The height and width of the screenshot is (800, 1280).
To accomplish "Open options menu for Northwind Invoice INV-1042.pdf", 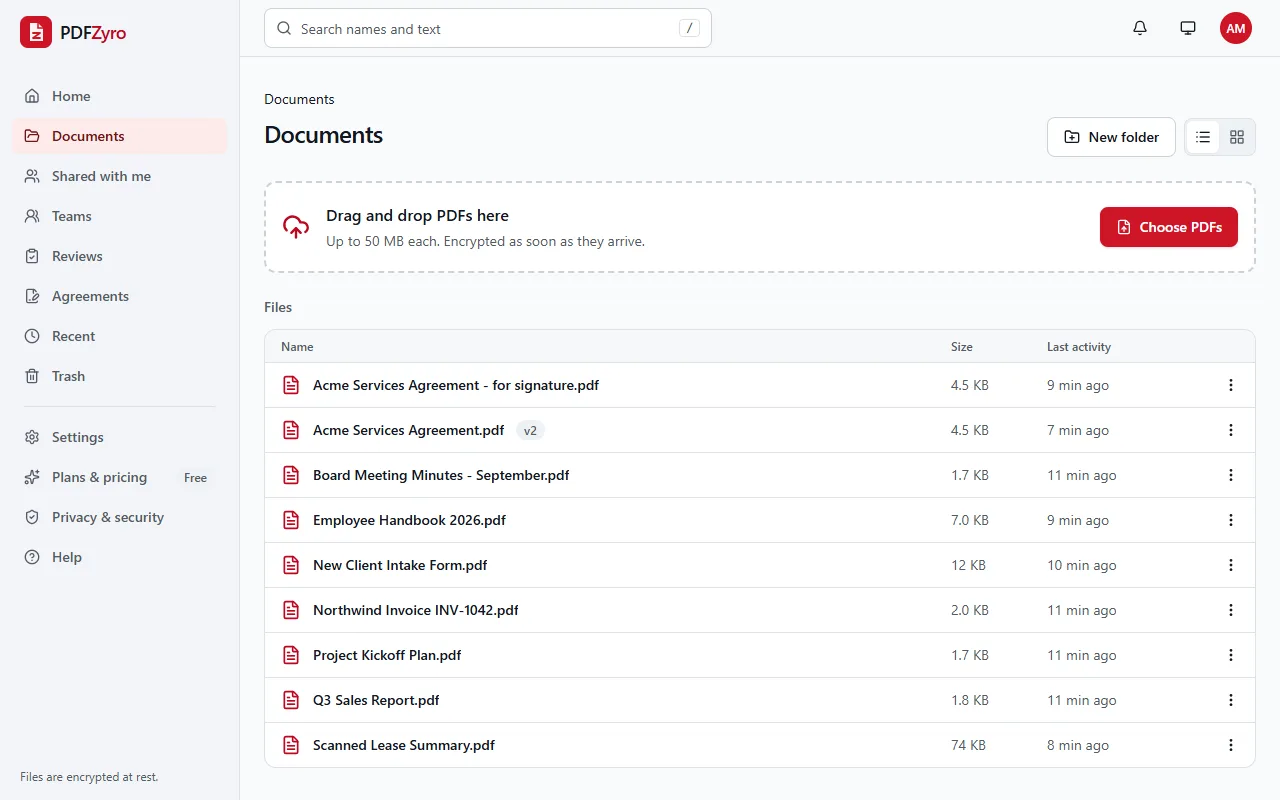I will 1231,610.
